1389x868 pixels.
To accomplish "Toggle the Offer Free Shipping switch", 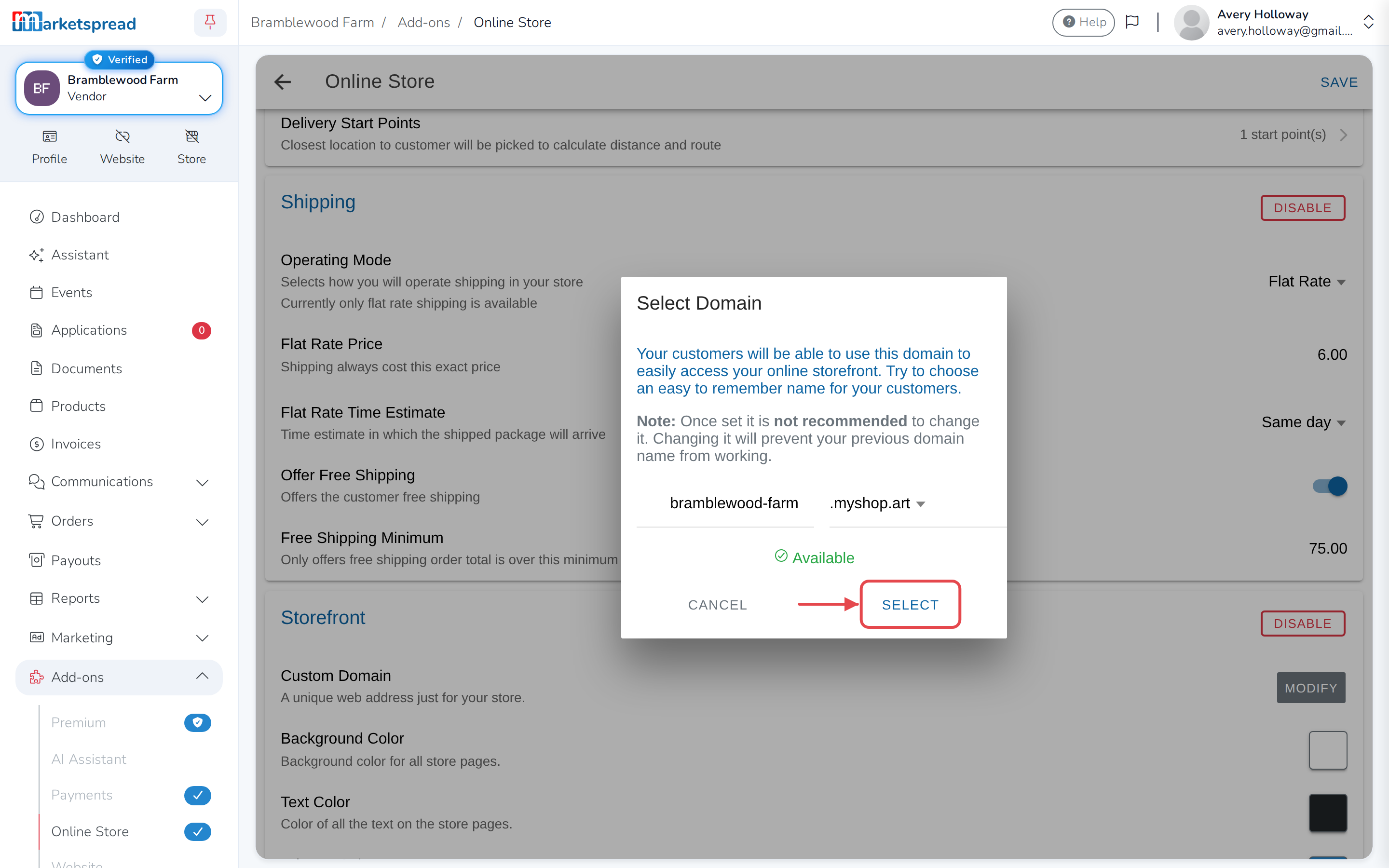I will point(1329,486).
